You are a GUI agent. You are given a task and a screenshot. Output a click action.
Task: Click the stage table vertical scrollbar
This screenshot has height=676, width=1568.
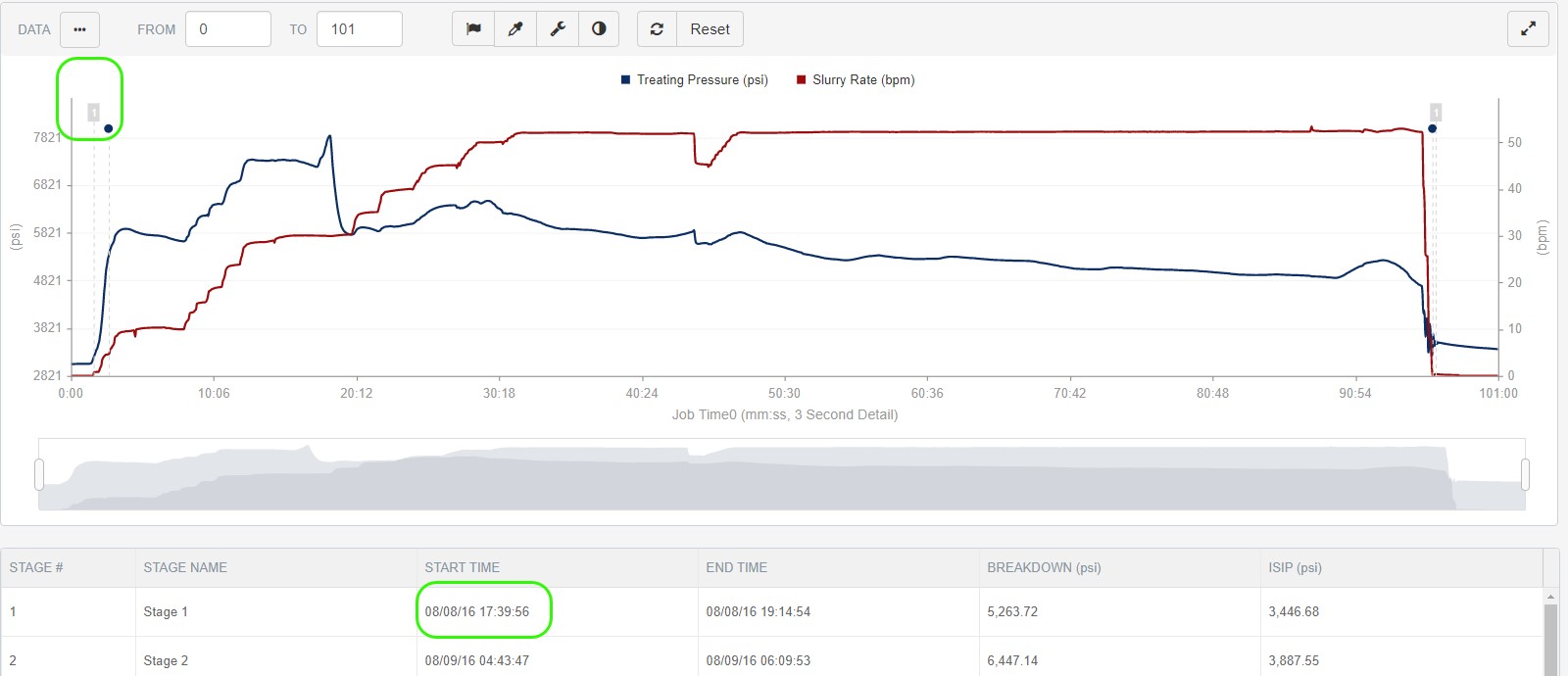pos(1550,637)
